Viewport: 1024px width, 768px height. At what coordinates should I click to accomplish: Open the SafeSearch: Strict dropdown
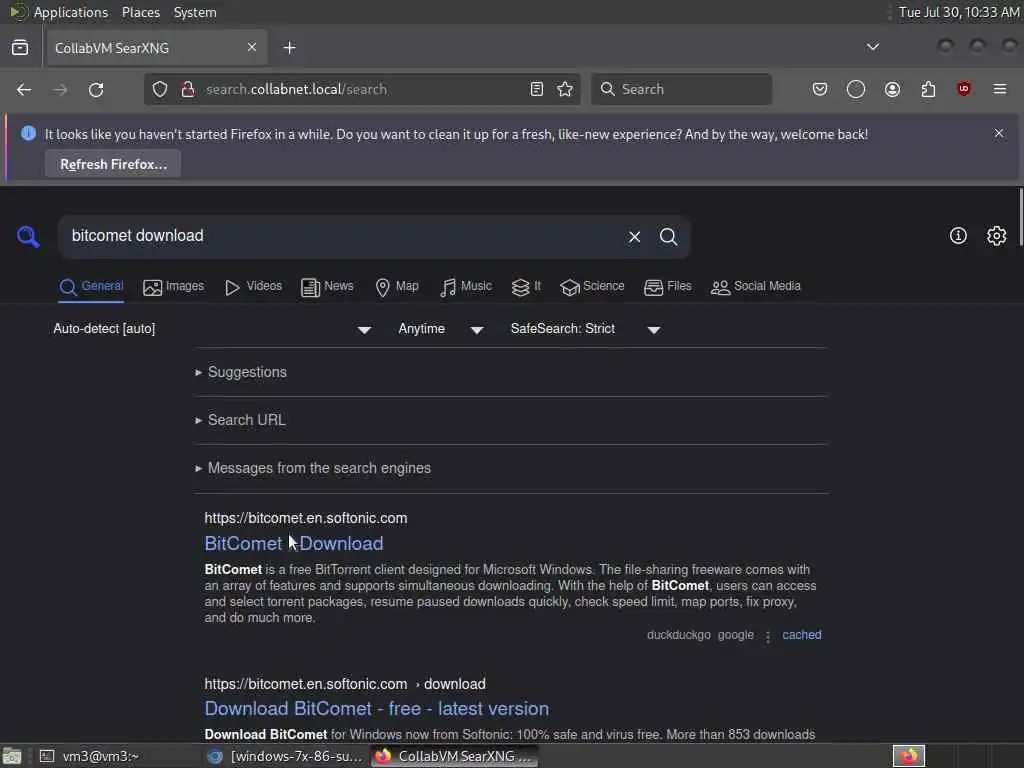pos(585,329)
